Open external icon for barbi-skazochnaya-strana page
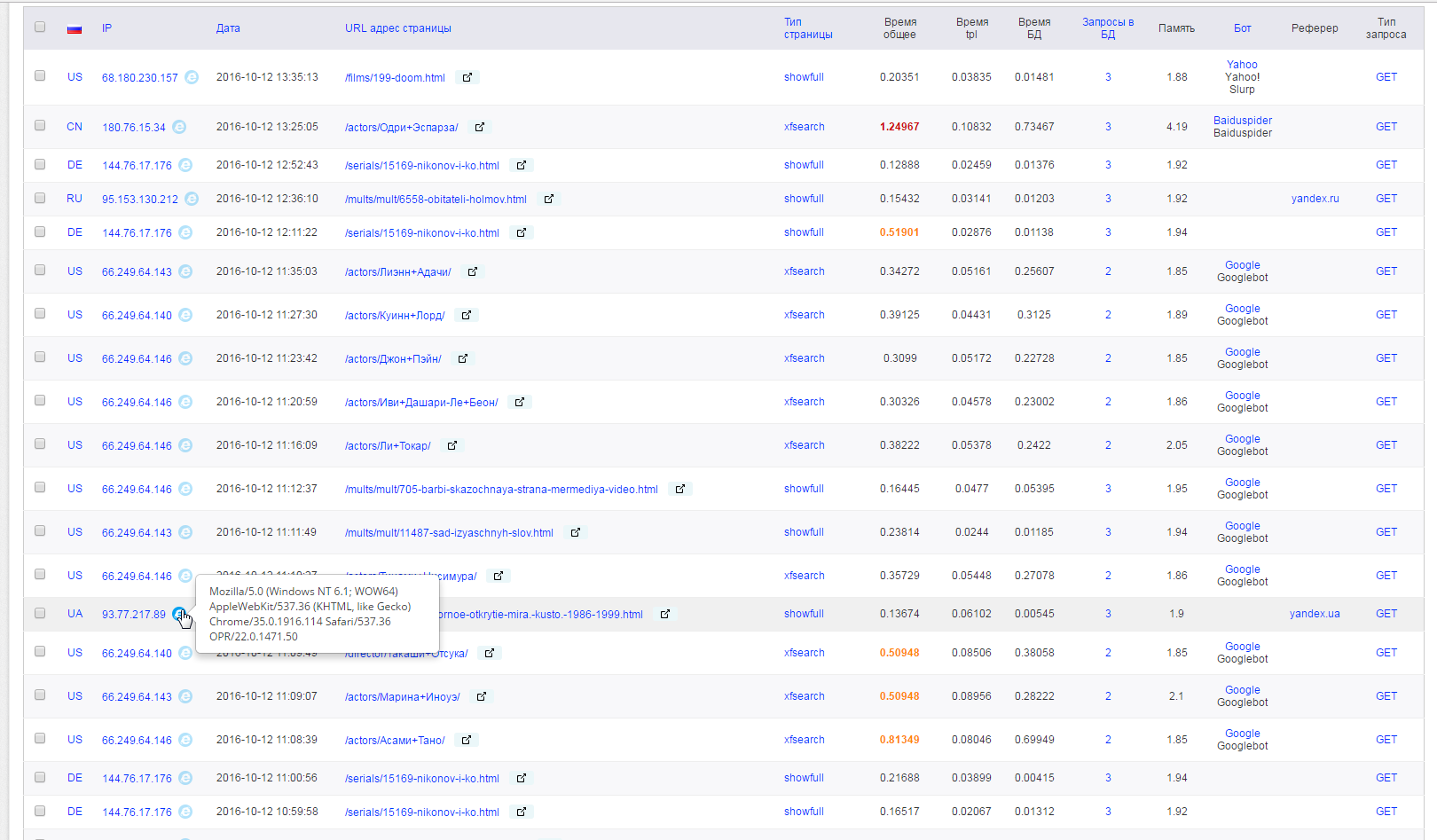Viewport: 1437px width, 840px height. [x=680, y=489]
